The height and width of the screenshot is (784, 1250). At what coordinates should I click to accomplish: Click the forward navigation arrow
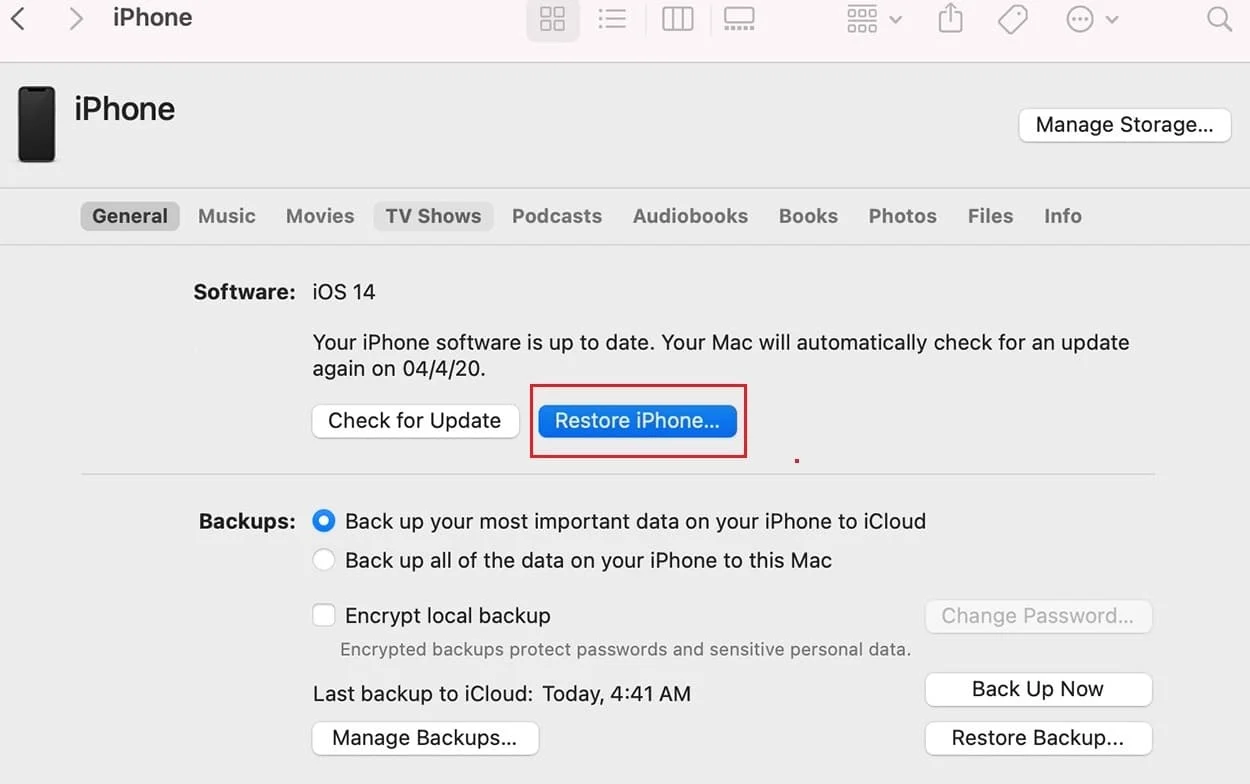coord(76,17)
